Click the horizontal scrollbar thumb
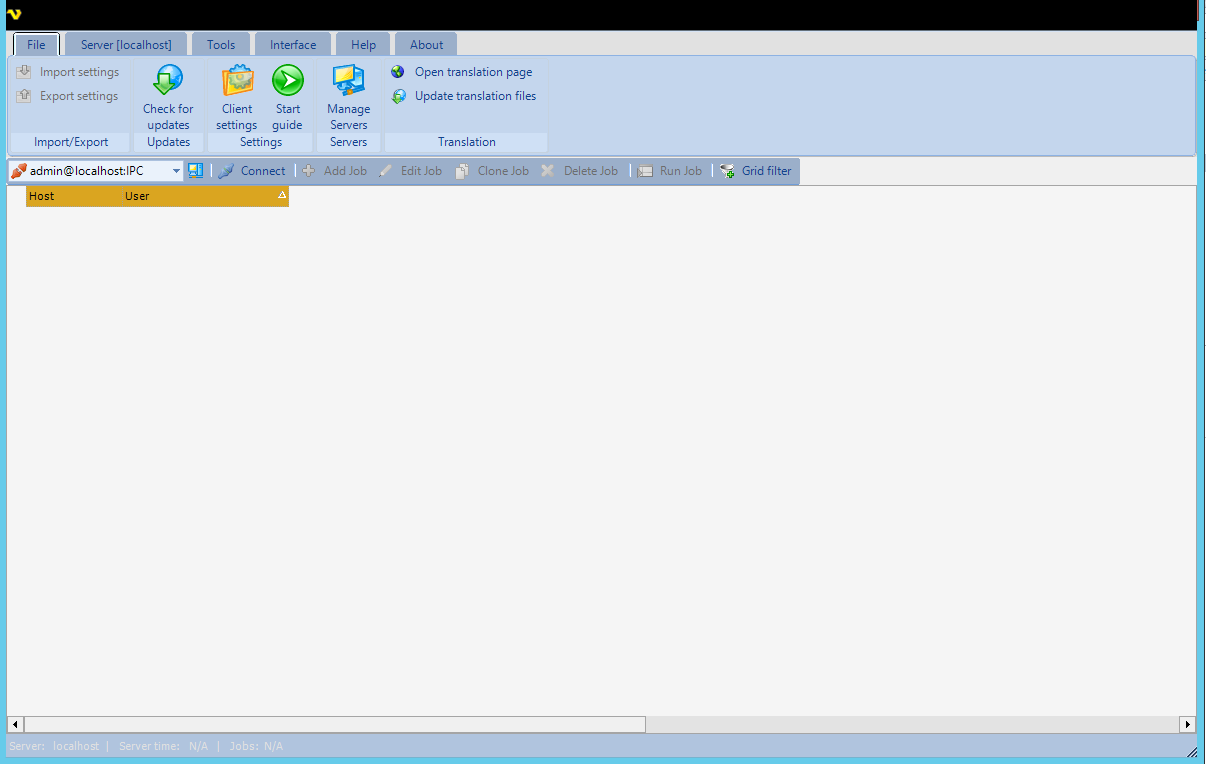The image size is (1206, 764). (334, 724)
